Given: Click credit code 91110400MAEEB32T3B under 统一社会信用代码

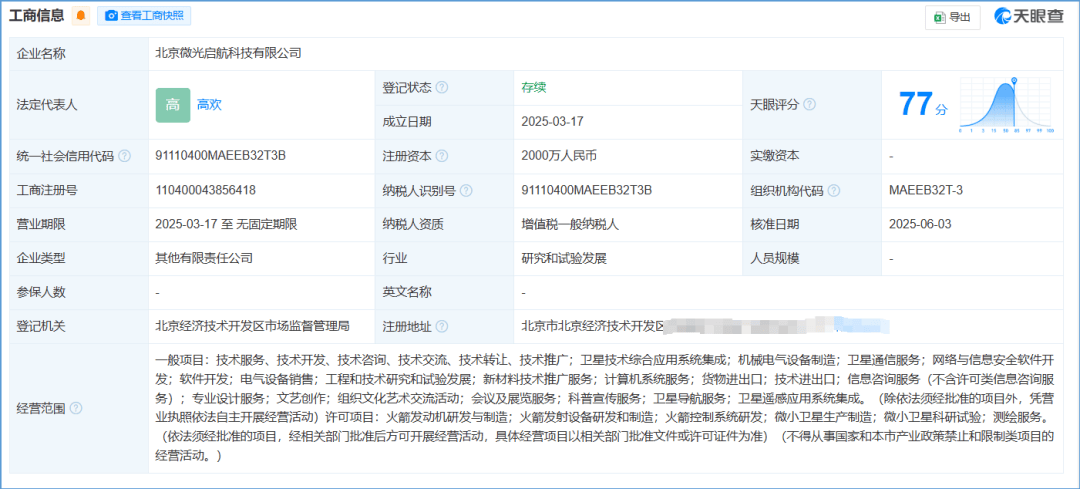Looking at the screenshot, I should pyautogui.click(x=221, y=156).
